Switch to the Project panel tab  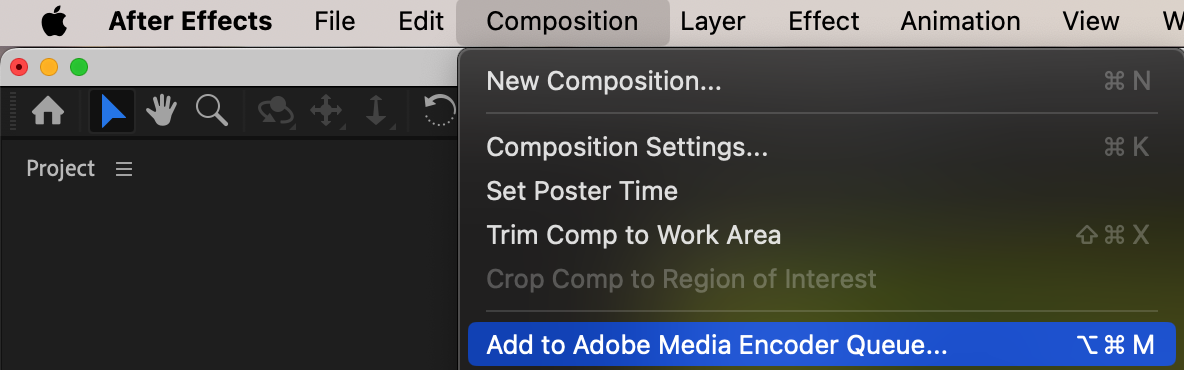point(60,168)
